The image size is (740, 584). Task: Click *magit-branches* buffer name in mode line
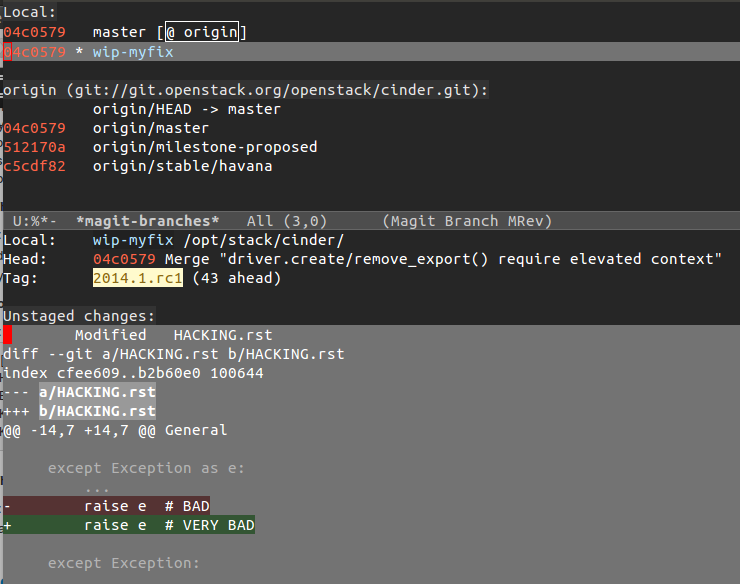tap(147, 221)
